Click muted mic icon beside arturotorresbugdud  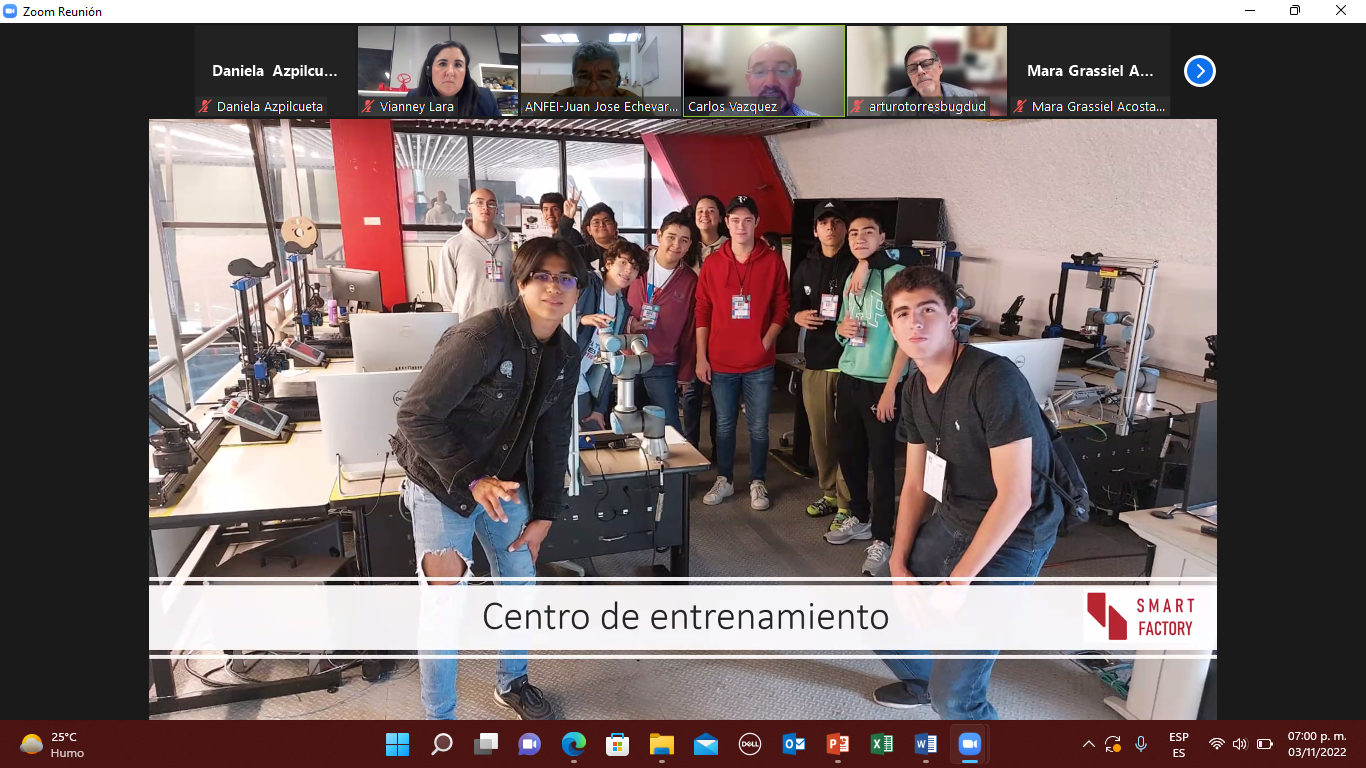pos(858,106)
